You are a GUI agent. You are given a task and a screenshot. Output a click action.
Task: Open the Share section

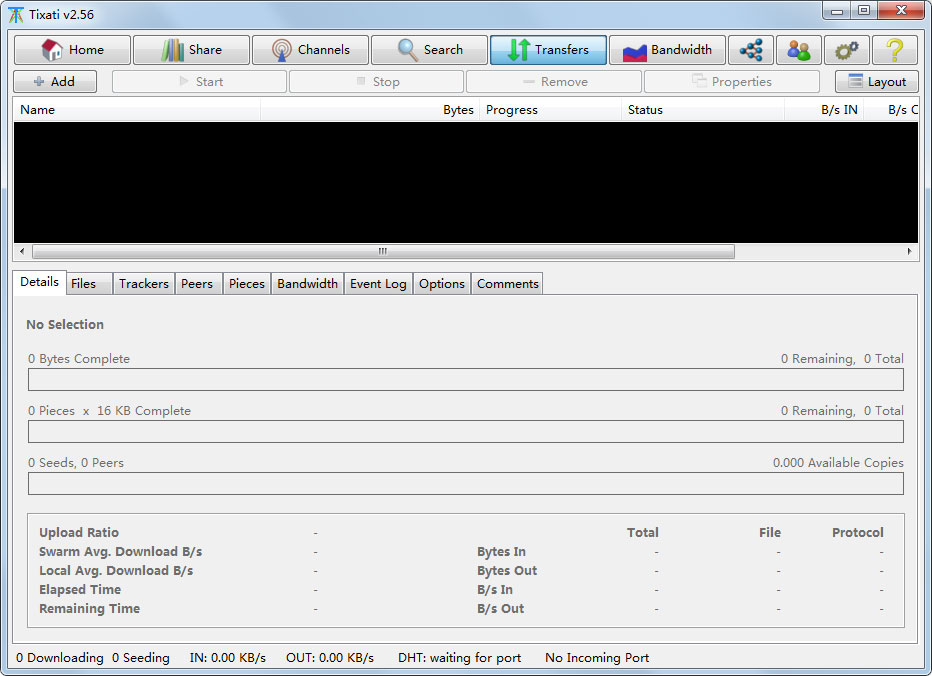tap(191, 50)
